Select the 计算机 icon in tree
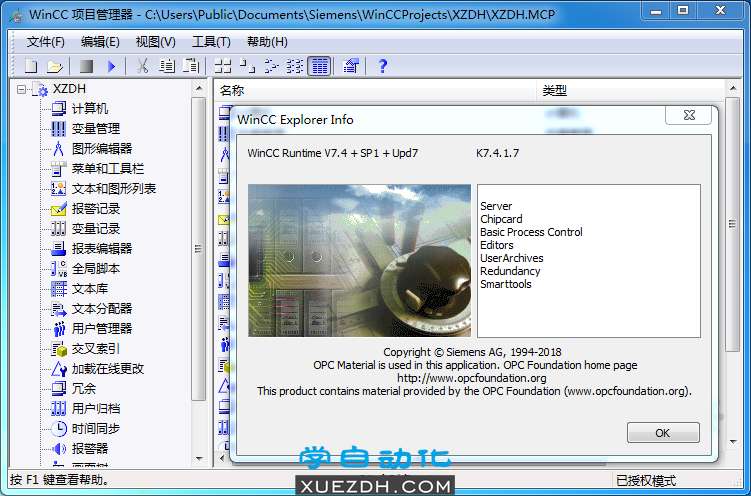This screenshot has height=496, width=751. (x=58, y=109)
